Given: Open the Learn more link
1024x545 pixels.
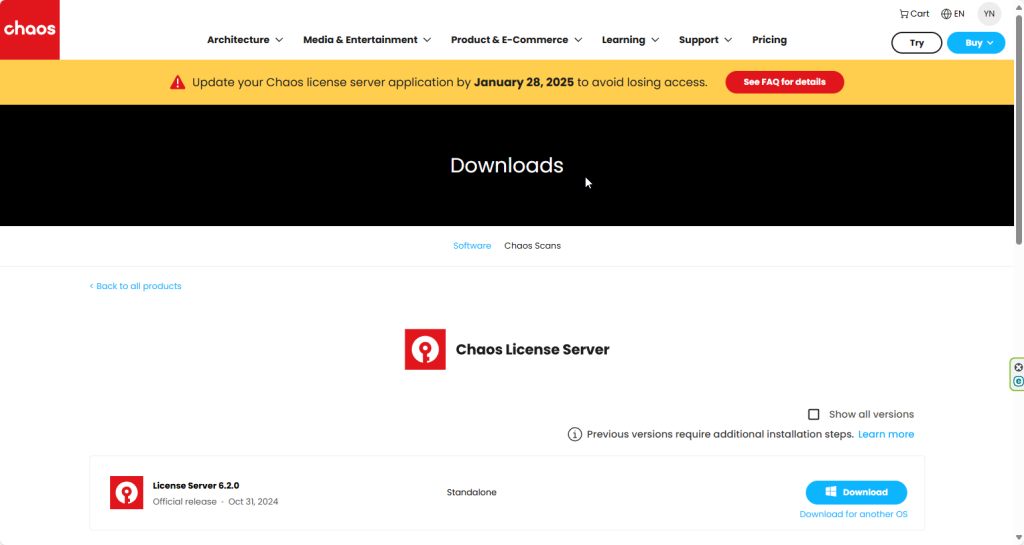Looking at the screenshot, I should click(886, 434).
